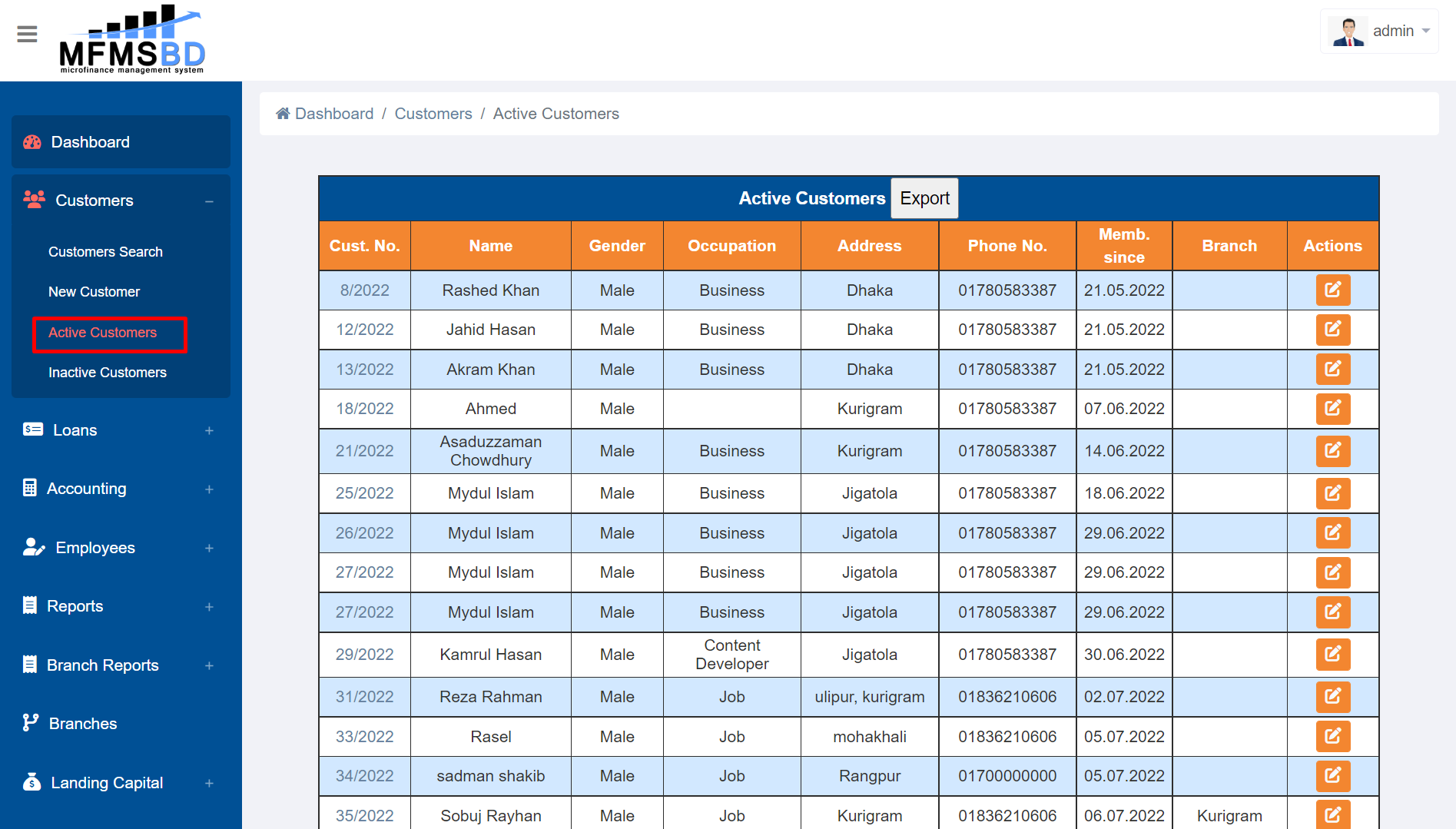Edit customer Rashed Khan
This screenshot has height=829, width=1456.
pos(1333,290)
